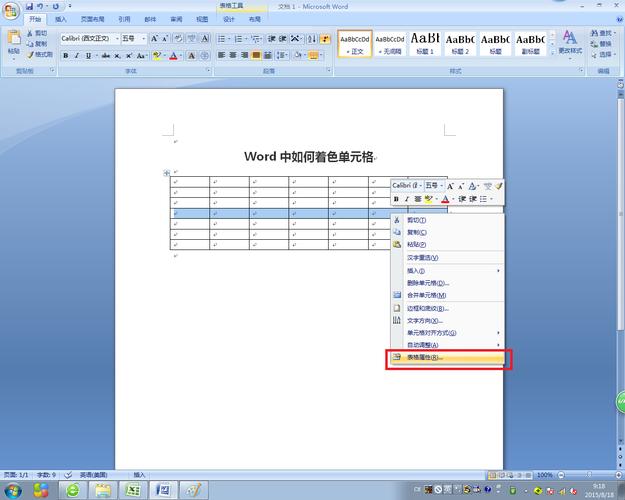Click the Paste clipboard icon in ribbon
This screenshot has height=500, width=625.
coord(14,37)
